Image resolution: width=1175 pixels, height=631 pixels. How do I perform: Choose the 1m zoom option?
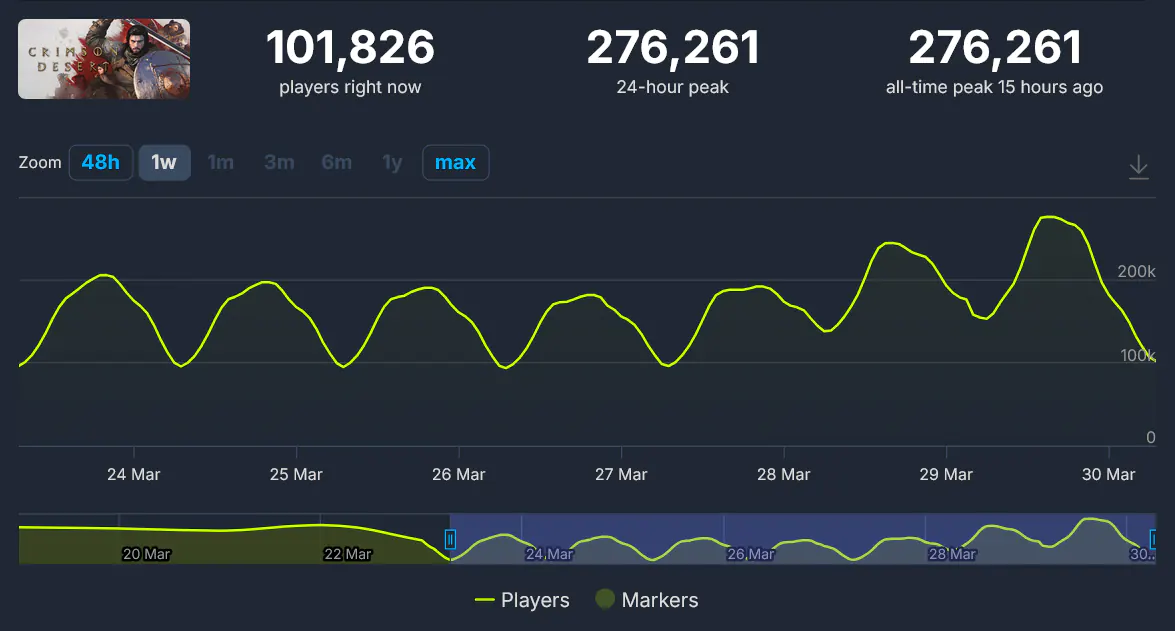click(x=220, y=163)
